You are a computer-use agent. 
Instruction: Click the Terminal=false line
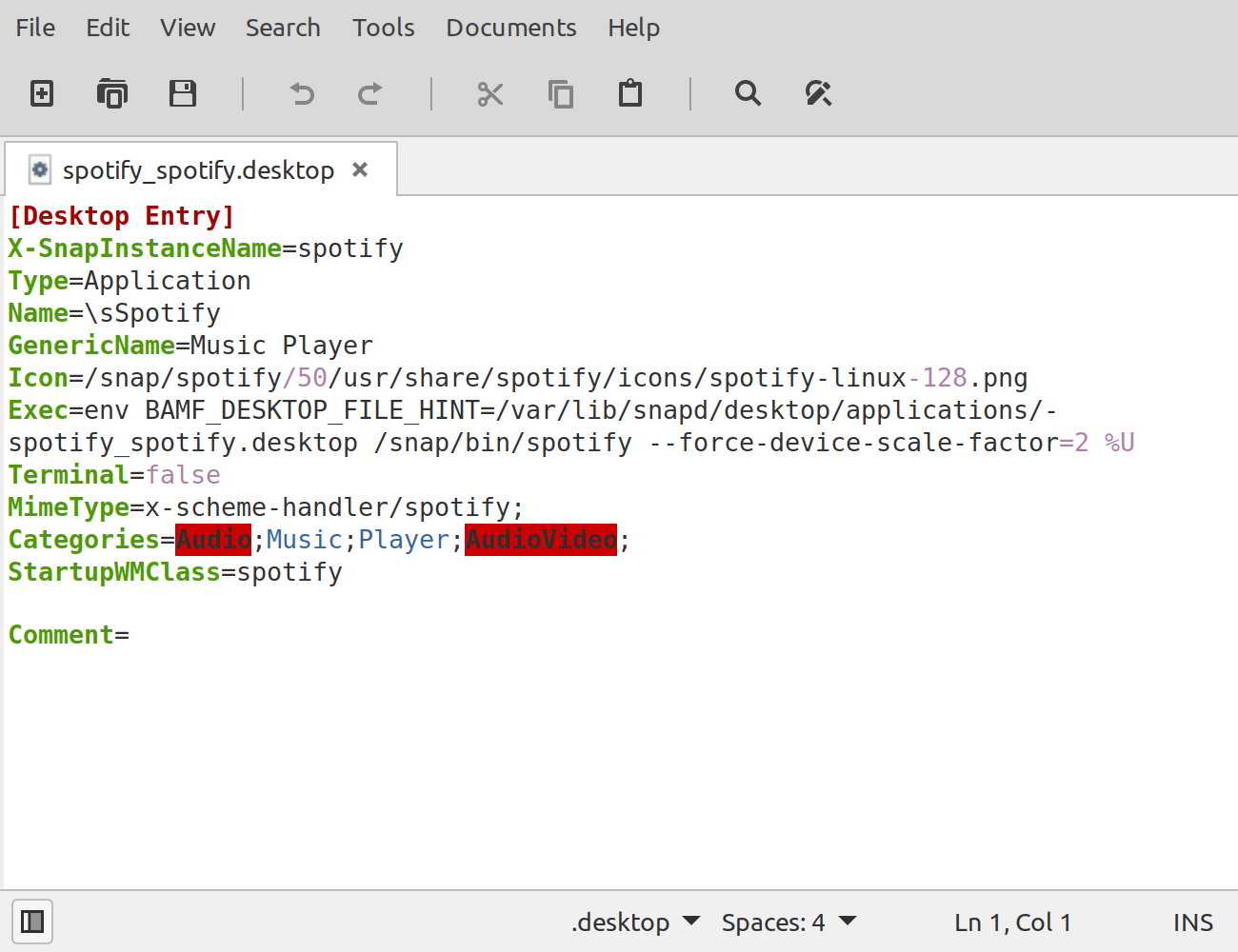[114, 475]
